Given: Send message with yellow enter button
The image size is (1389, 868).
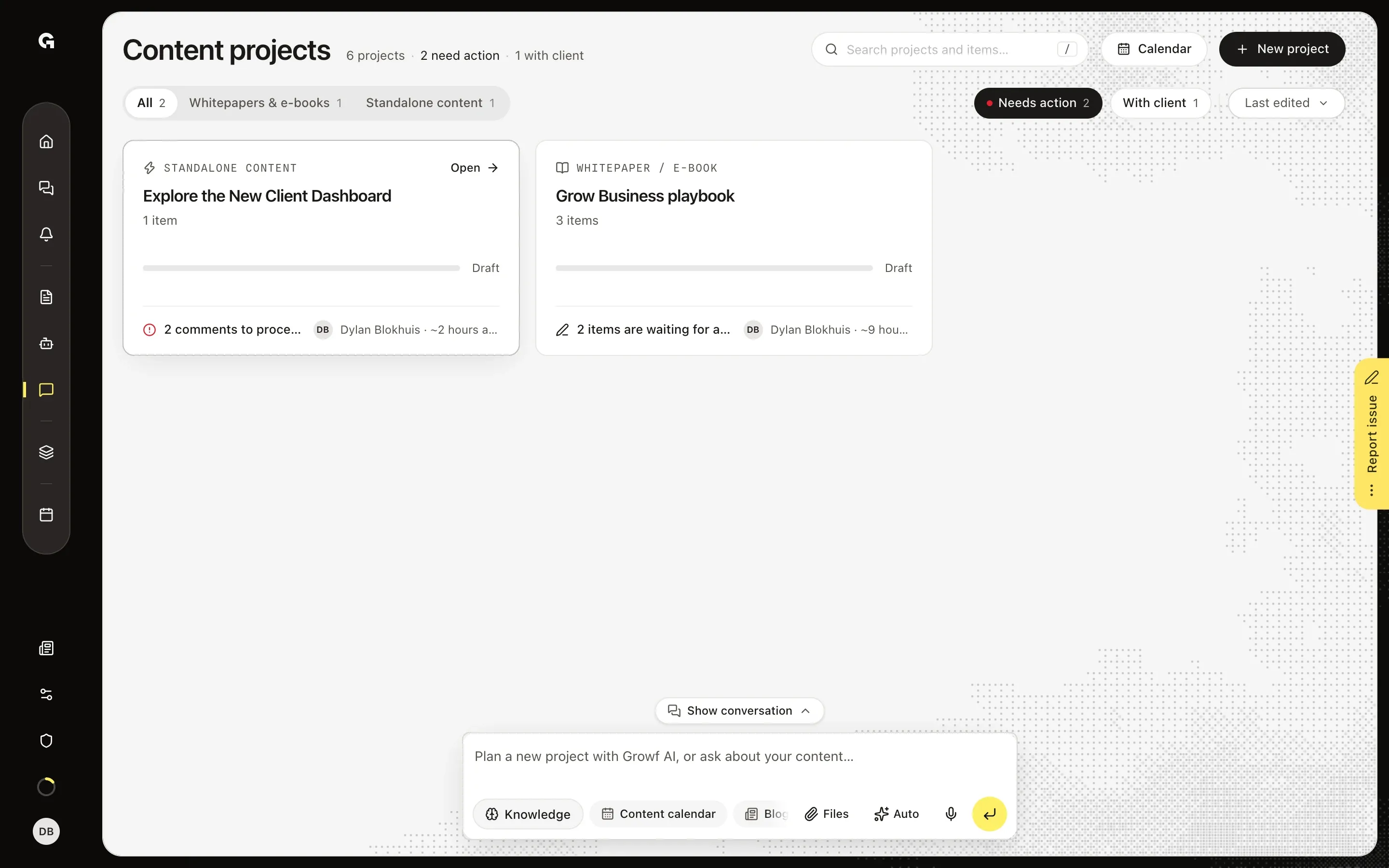Looking at the screenshot, I should (x=990, y=814).
